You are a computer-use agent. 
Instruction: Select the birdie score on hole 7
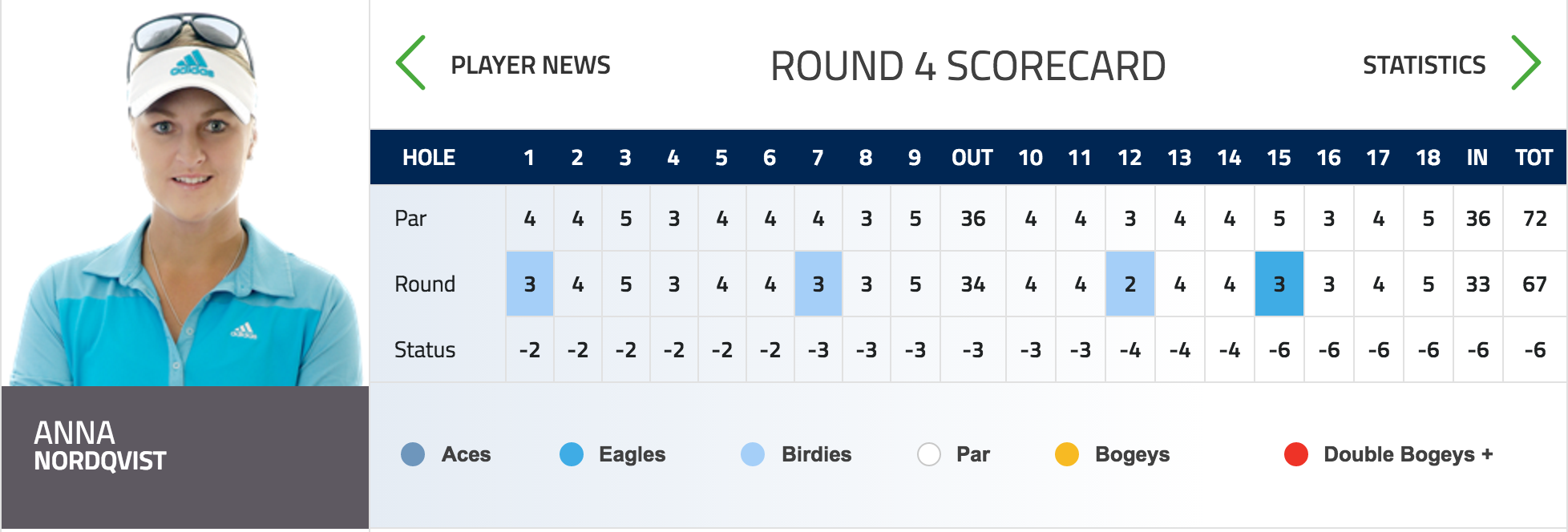[x=818, y=284]
